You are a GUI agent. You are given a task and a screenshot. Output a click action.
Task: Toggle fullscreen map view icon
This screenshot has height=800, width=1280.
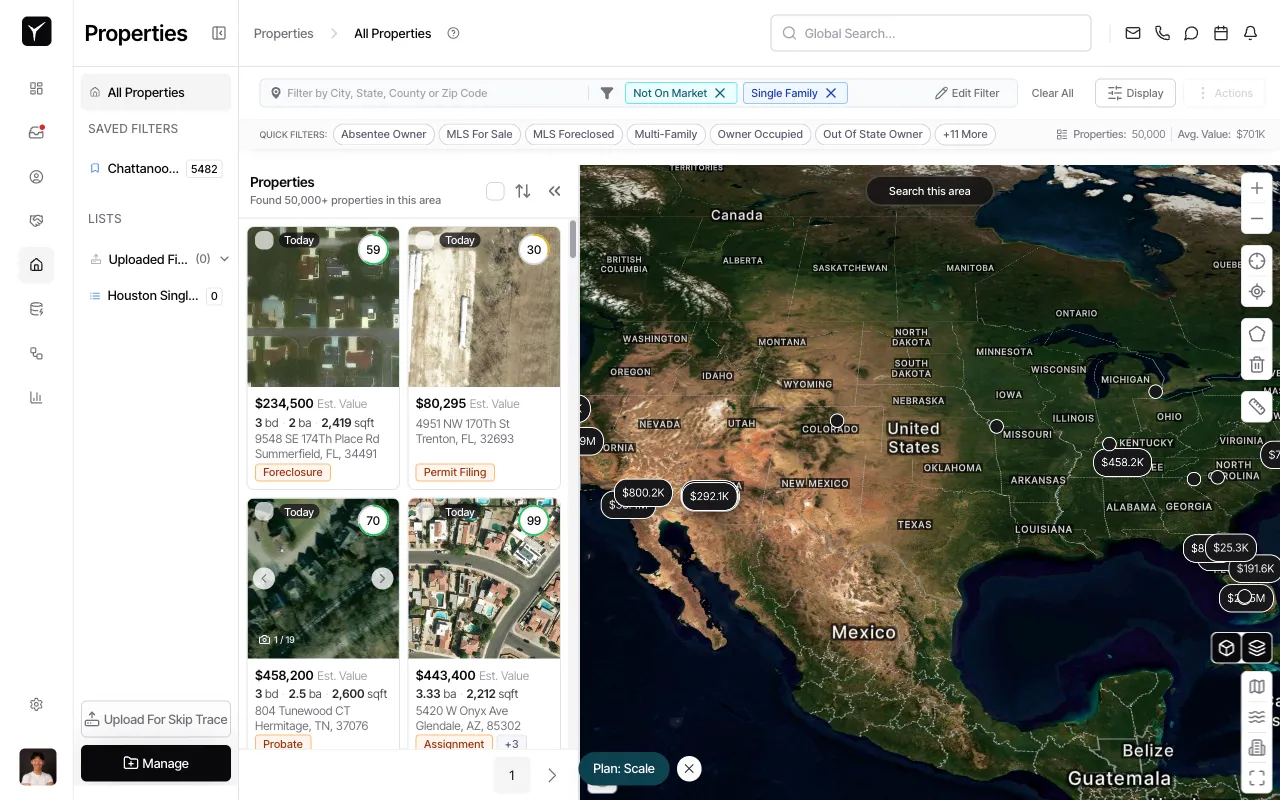[1257, 778]
